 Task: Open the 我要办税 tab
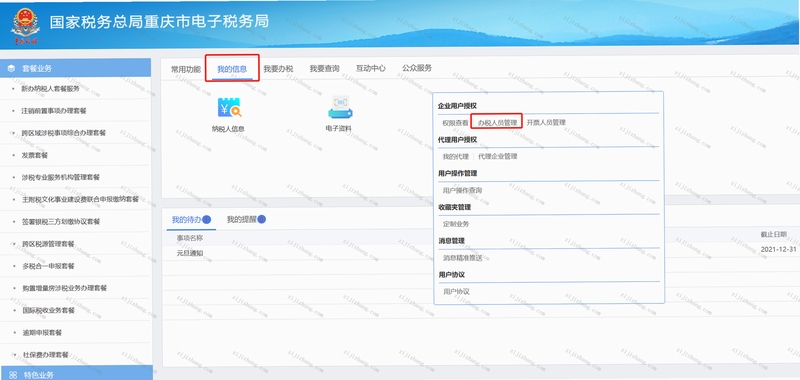point(278,69)
